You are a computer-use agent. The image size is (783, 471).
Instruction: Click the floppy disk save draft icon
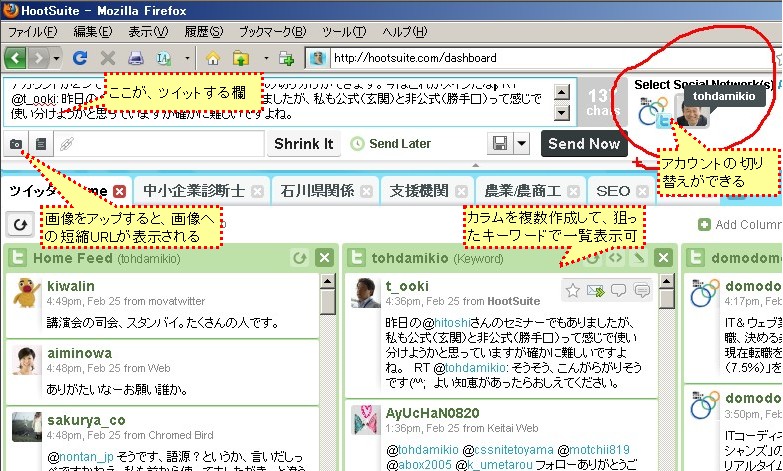tap(500, 144)
